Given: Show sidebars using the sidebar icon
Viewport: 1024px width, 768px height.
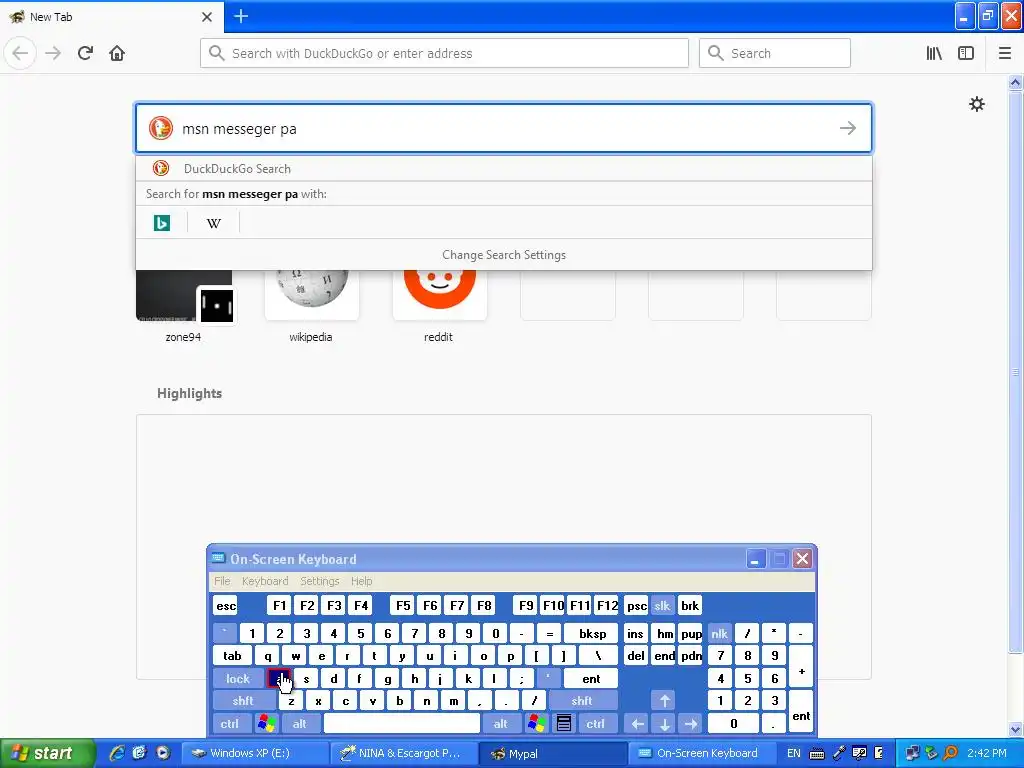Looking at the screenshot, I should click(966, 54).
